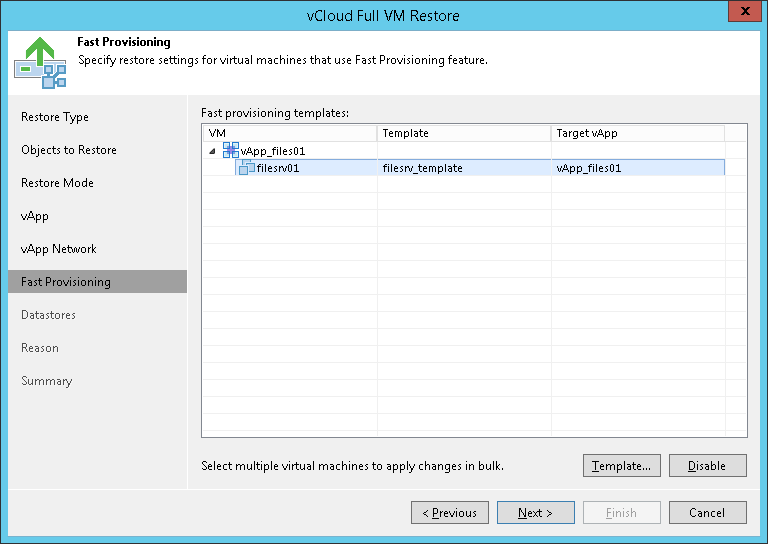Go to Objects to Restore step

pyautogui.click(x=69, y=150)
